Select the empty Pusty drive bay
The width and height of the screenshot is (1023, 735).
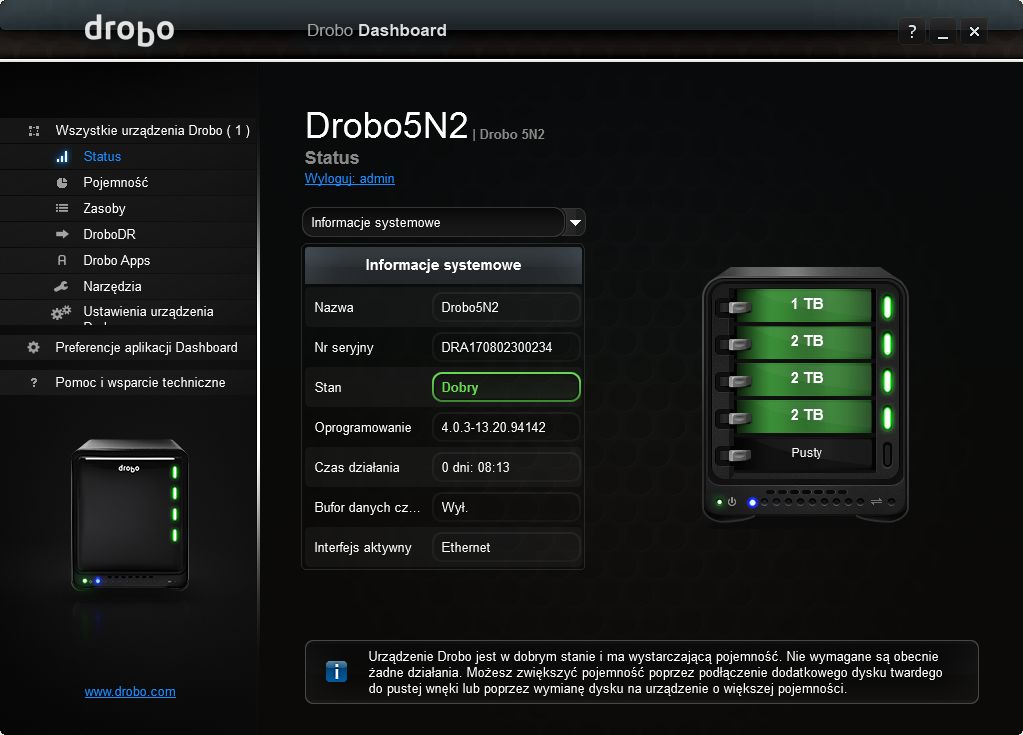(x=803, y=453)
